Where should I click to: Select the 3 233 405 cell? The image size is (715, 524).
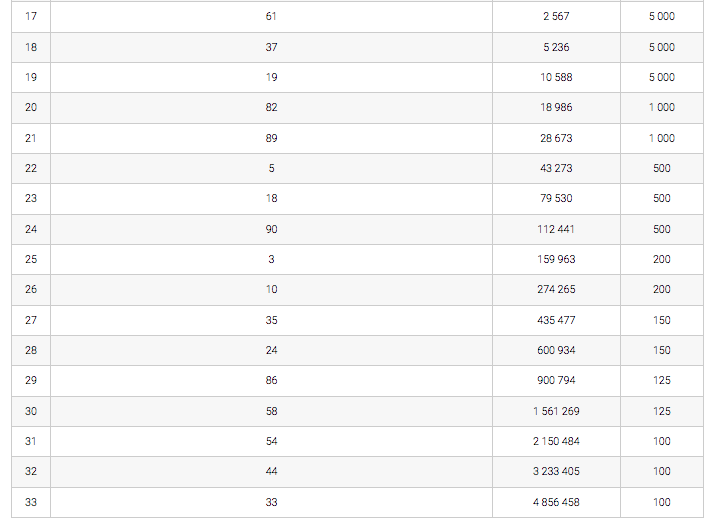556,472
